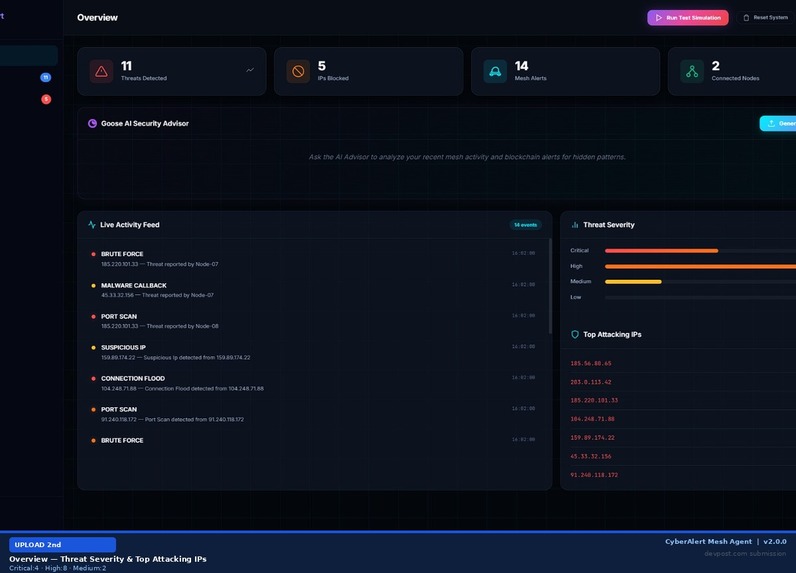Click Reset System button
This screenshot has height=573, width=796.
click(x=766, y=18)
